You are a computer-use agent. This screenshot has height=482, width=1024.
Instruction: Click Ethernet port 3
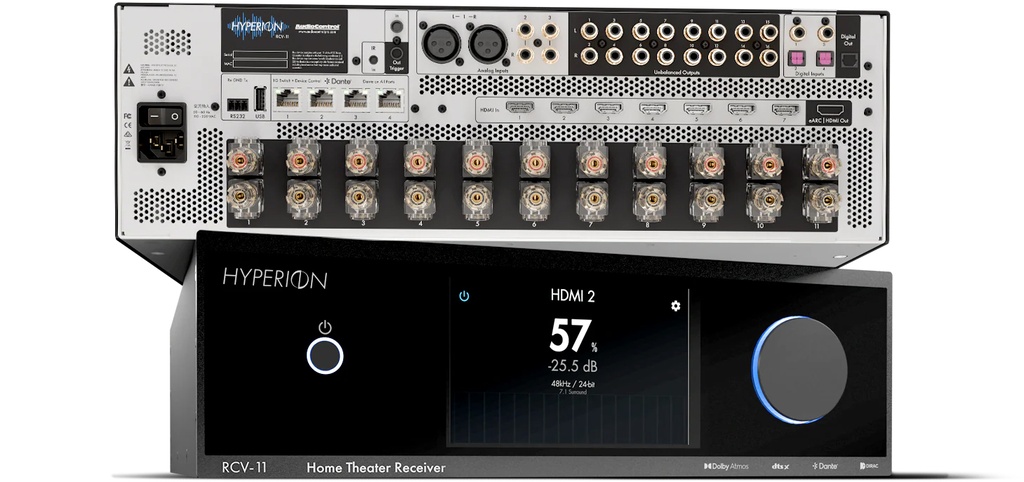(357, 99)
